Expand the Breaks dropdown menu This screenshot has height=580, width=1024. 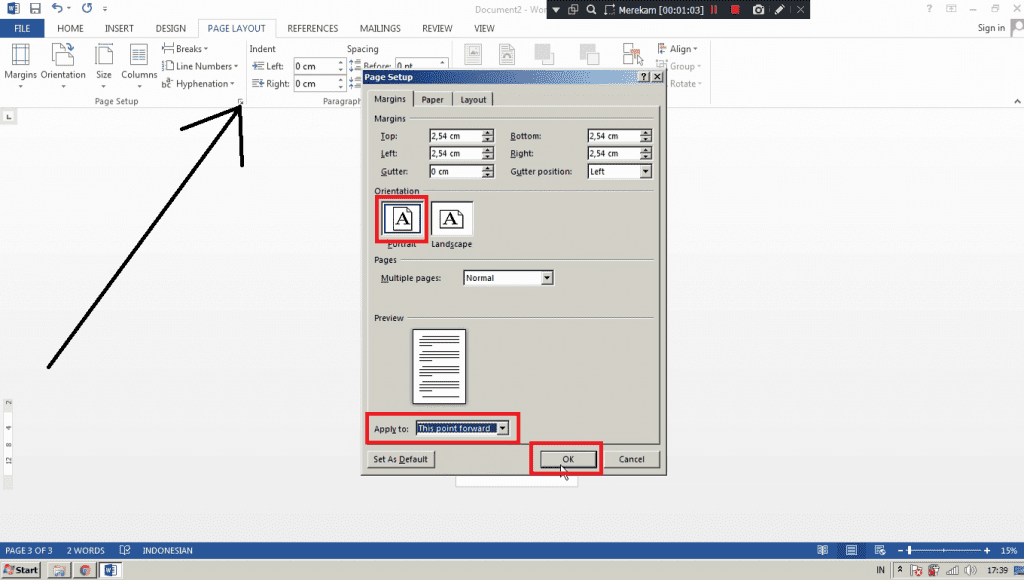point(191,49)
